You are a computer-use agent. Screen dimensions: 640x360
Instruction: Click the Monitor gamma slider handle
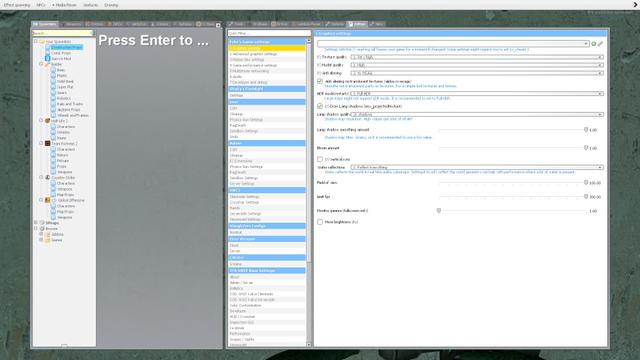[x=439, y=211]
